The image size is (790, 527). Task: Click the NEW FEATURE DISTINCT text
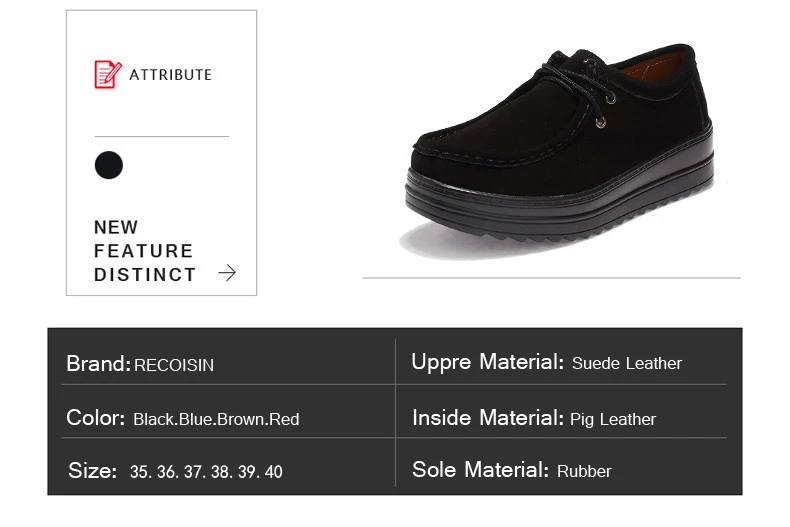click(x=145, y=251)
